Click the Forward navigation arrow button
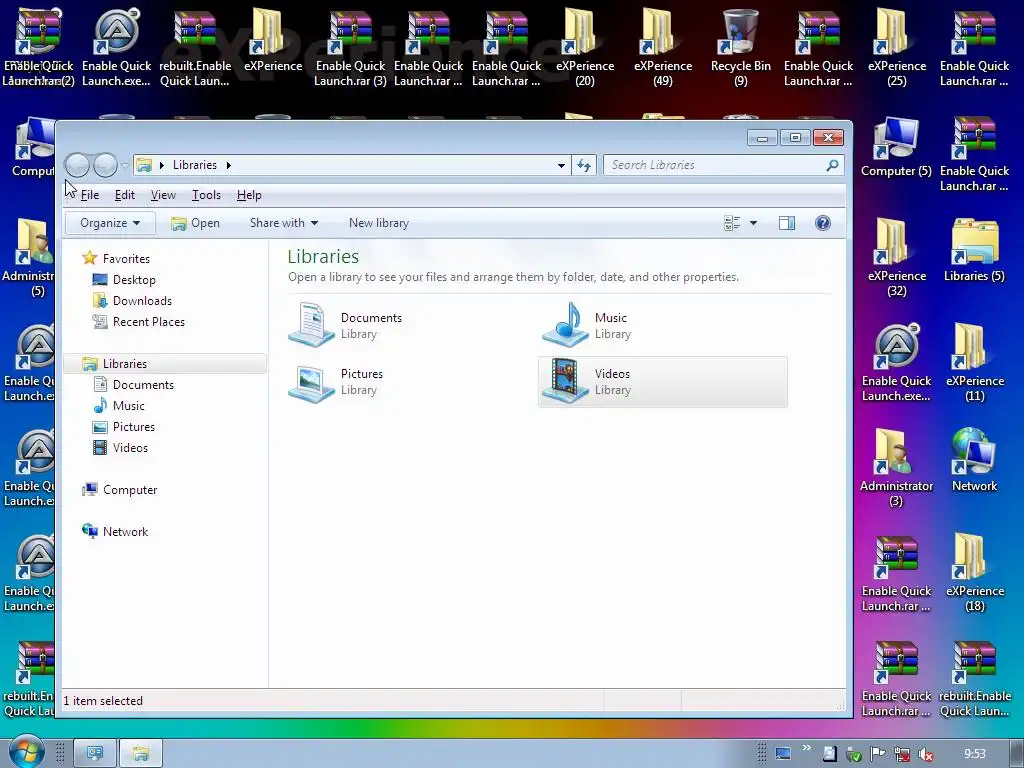Screen dimensions: 1024x768 click(x=105, y=165)
